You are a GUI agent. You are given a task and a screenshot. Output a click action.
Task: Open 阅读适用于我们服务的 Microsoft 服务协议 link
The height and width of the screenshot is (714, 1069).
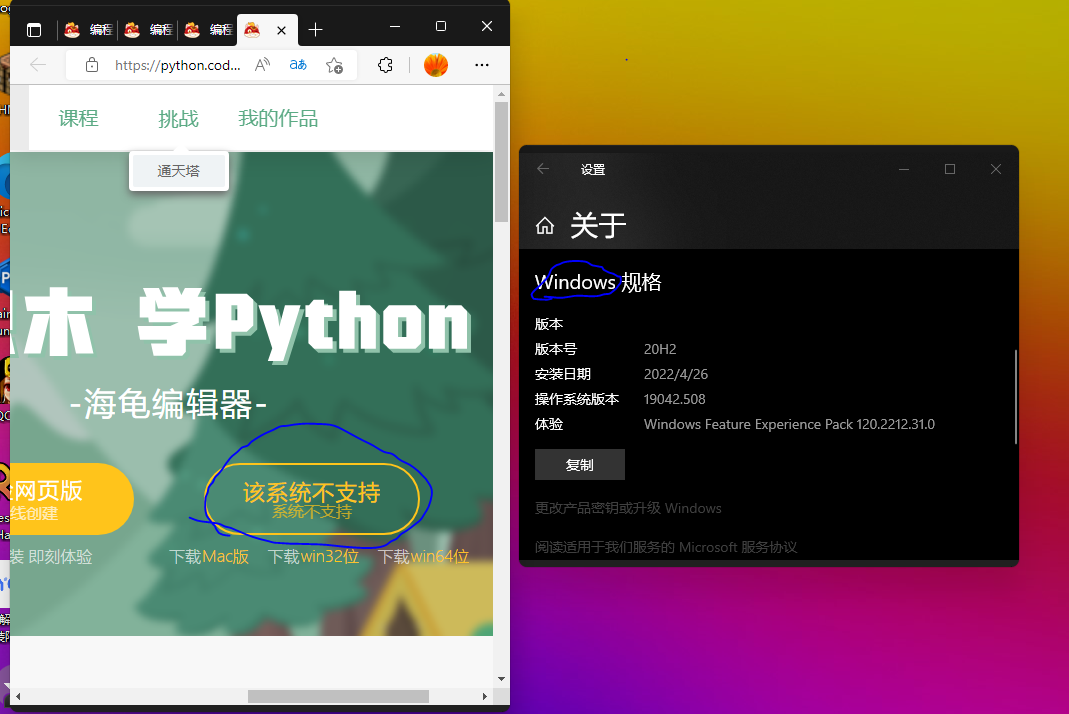[666, 547]
